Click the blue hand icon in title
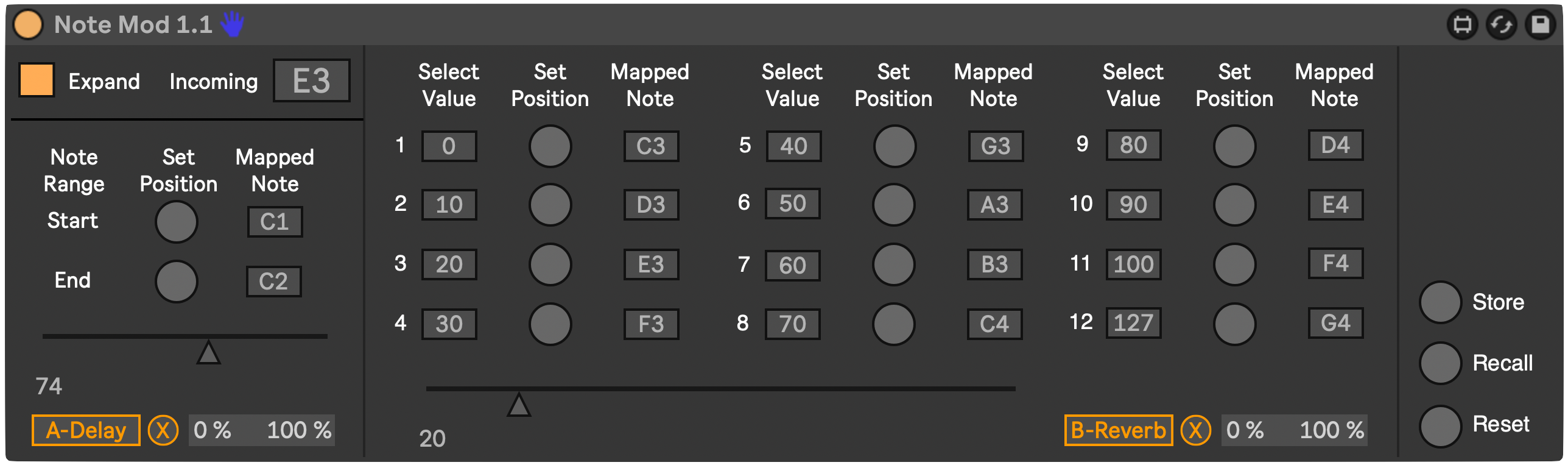Image resolution: width=1568 pixels, height=465 pixels. click(x=232, y=25)
